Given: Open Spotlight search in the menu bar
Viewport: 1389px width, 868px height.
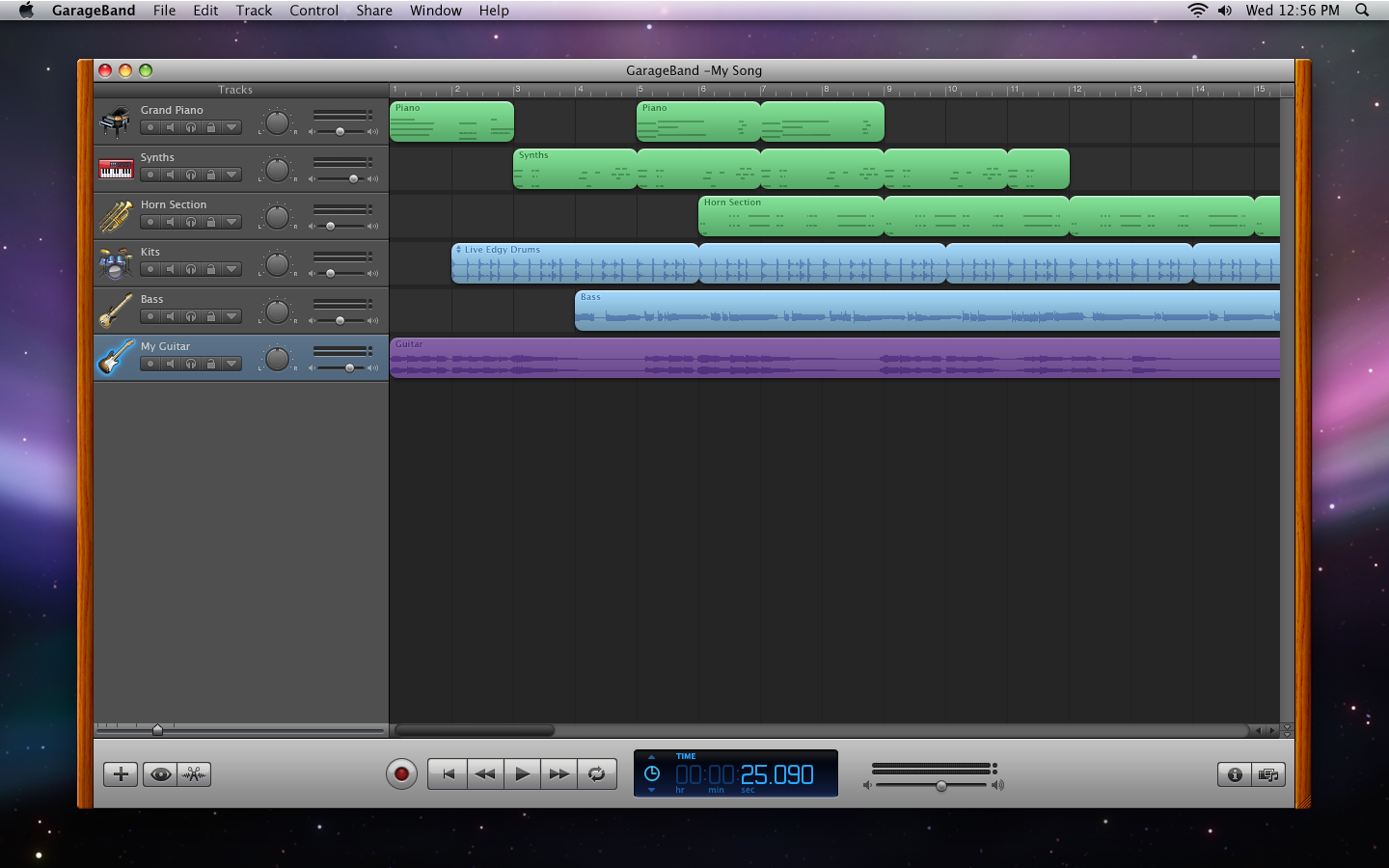Looking at the screenshot, I should point(1362,11).
